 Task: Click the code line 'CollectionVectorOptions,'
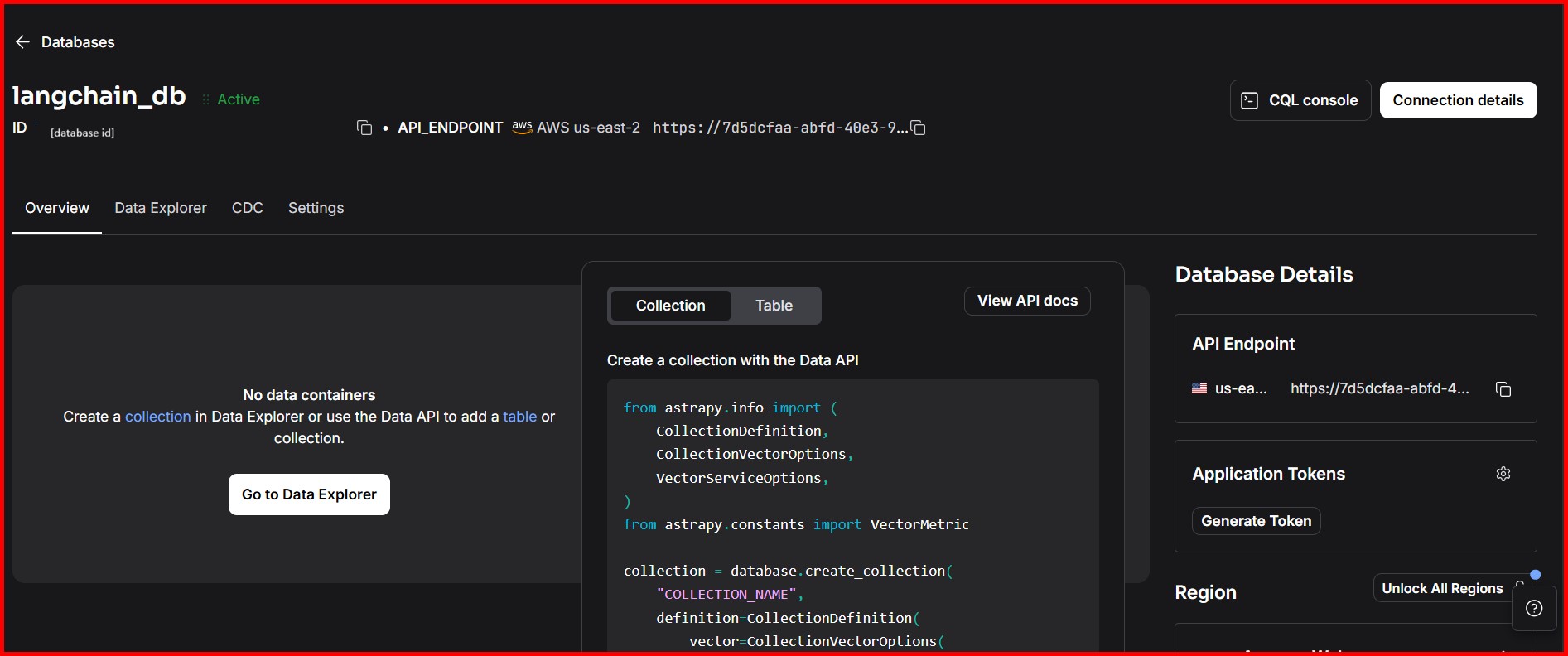tap(755, 454)
